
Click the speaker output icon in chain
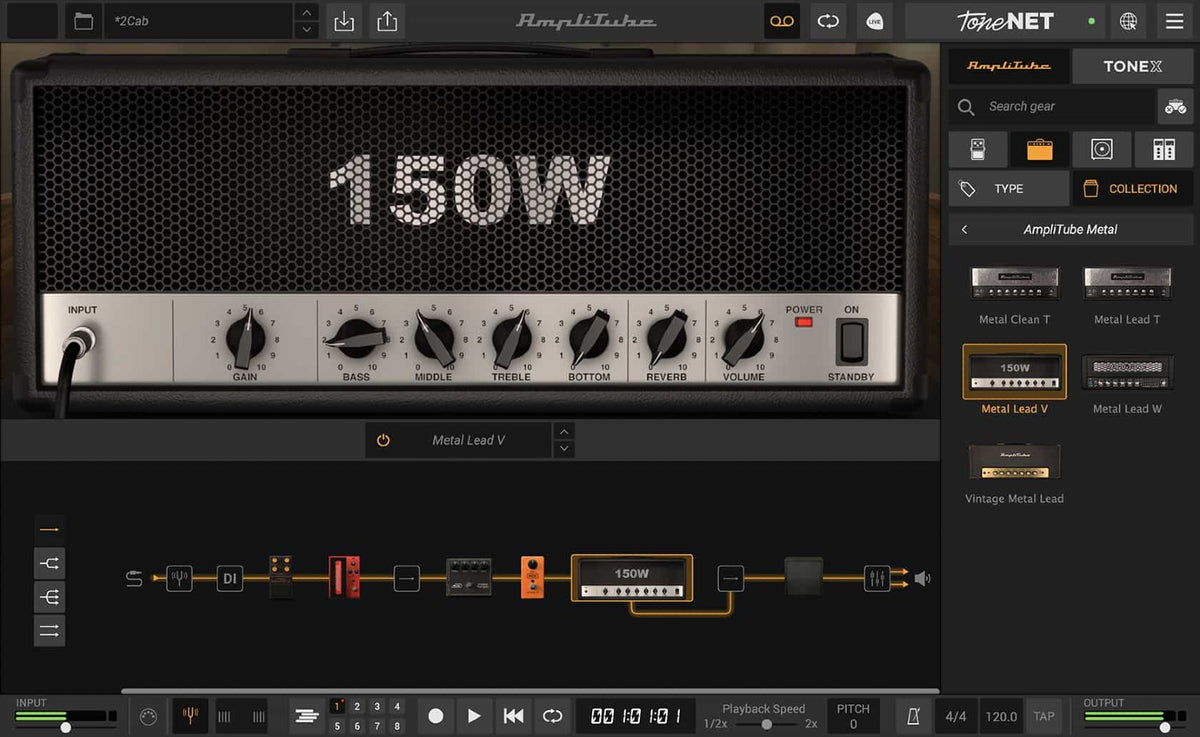tap(922, 578)
